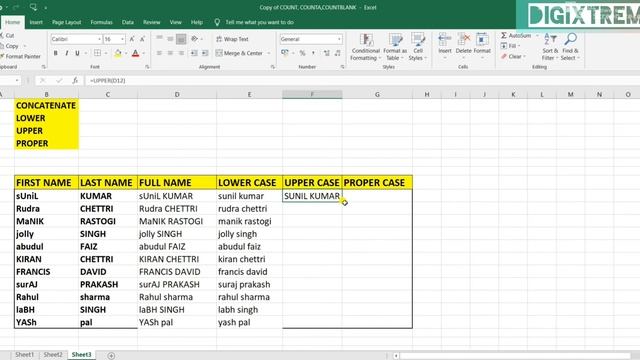
Task: Open Format as Table gallery
Action: tap(395, 47)
